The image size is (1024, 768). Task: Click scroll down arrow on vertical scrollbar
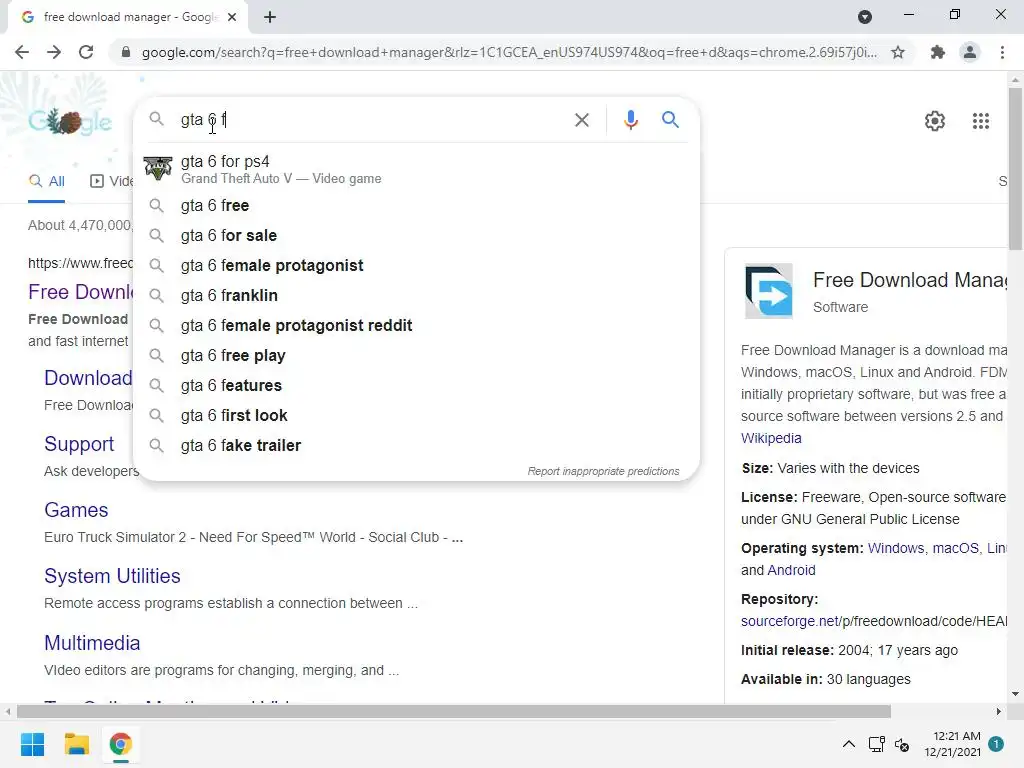(x=1015, y=694)
